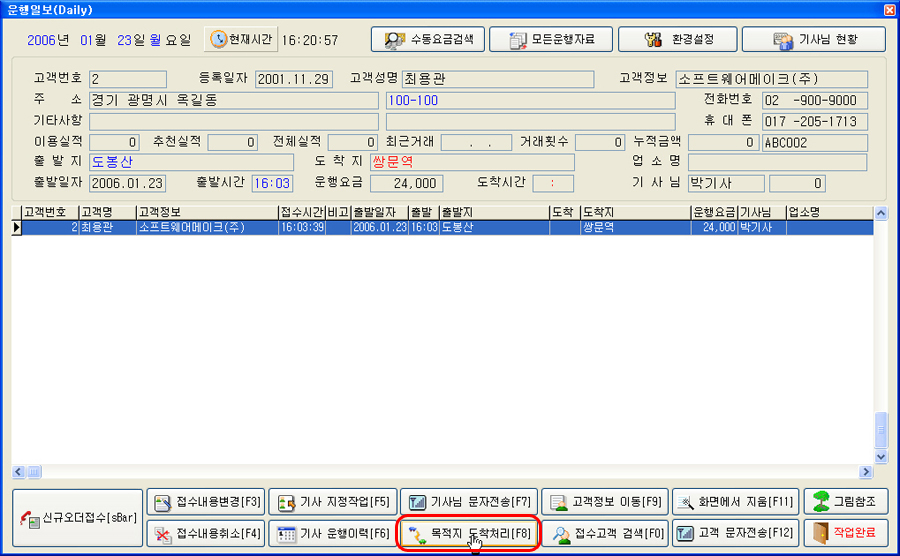
Task: Click the vertical scrollbar thumb
Action: coord(881,430)
